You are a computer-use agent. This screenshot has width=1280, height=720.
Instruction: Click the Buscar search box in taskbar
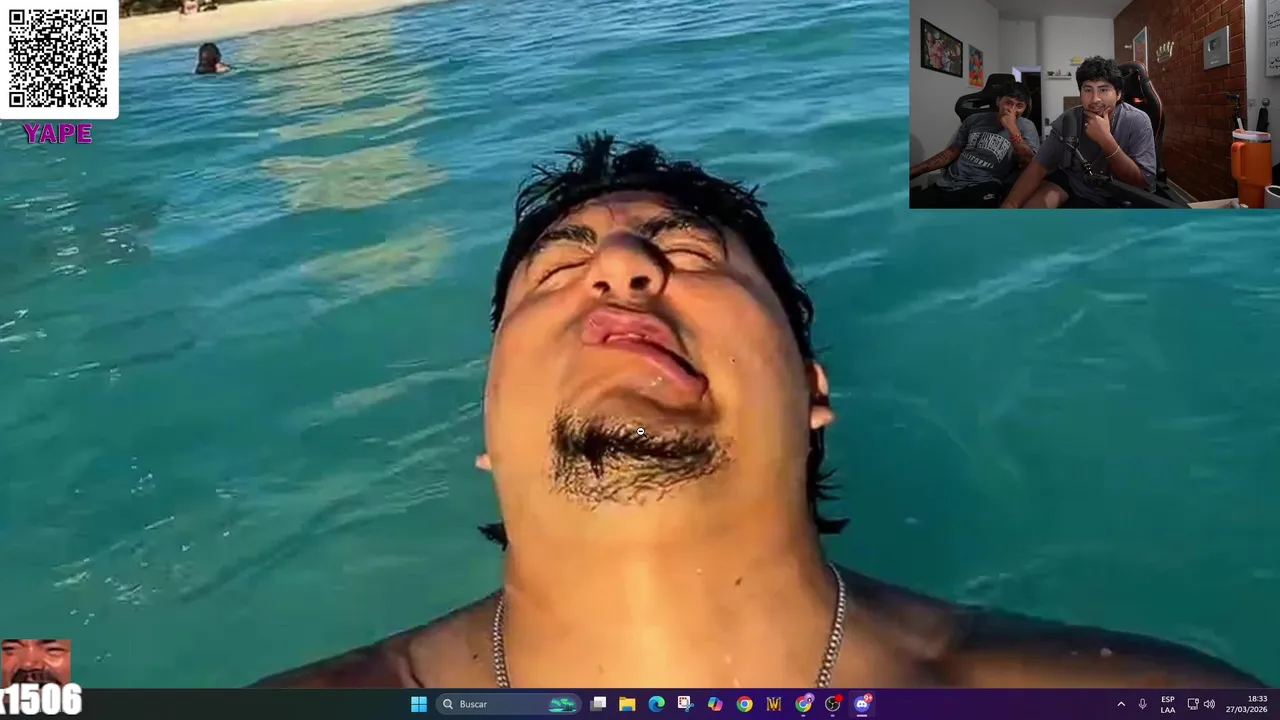tap(510, 704)
